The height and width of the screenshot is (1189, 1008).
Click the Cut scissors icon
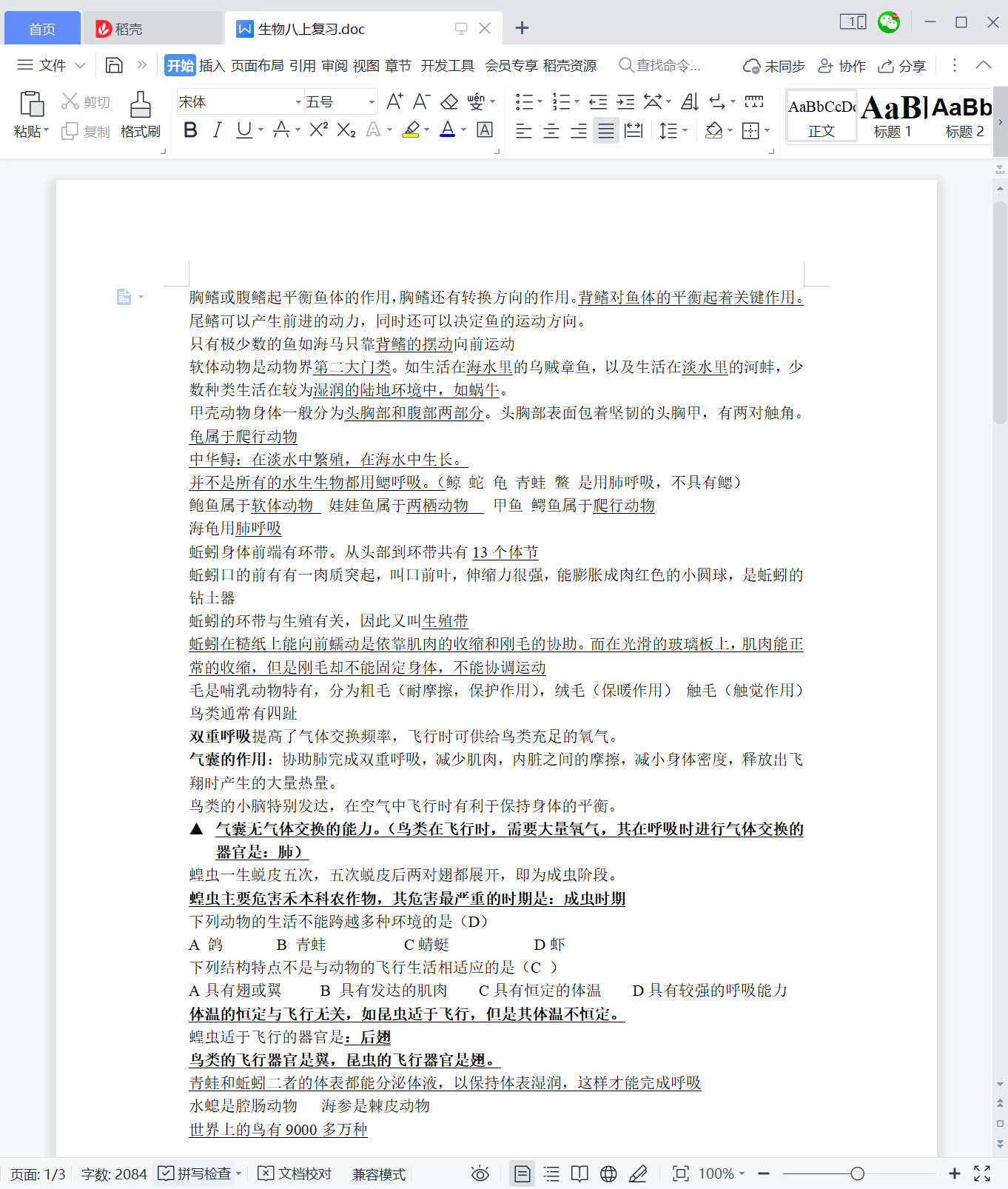70,101
